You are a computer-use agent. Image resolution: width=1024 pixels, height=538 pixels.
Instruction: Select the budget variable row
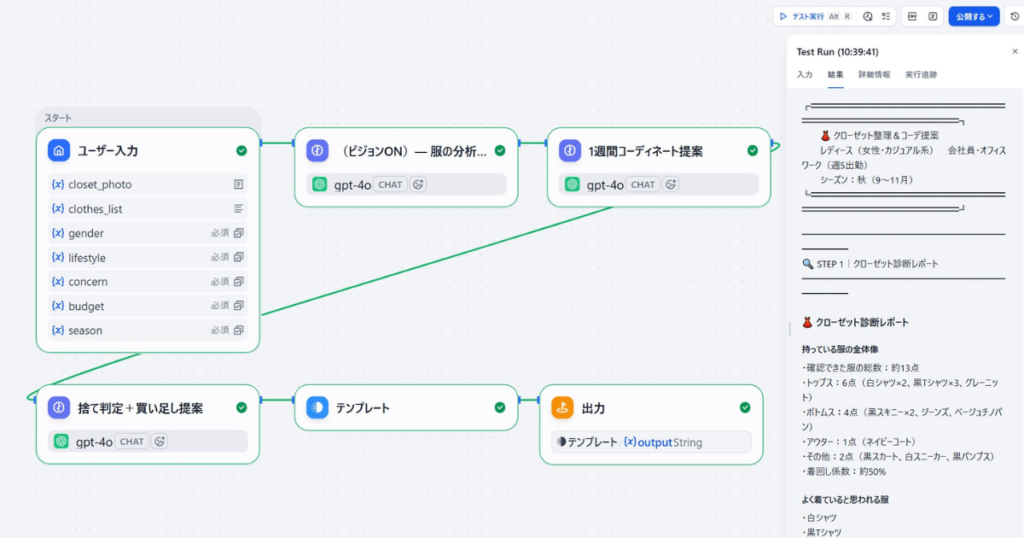(148, 306)
